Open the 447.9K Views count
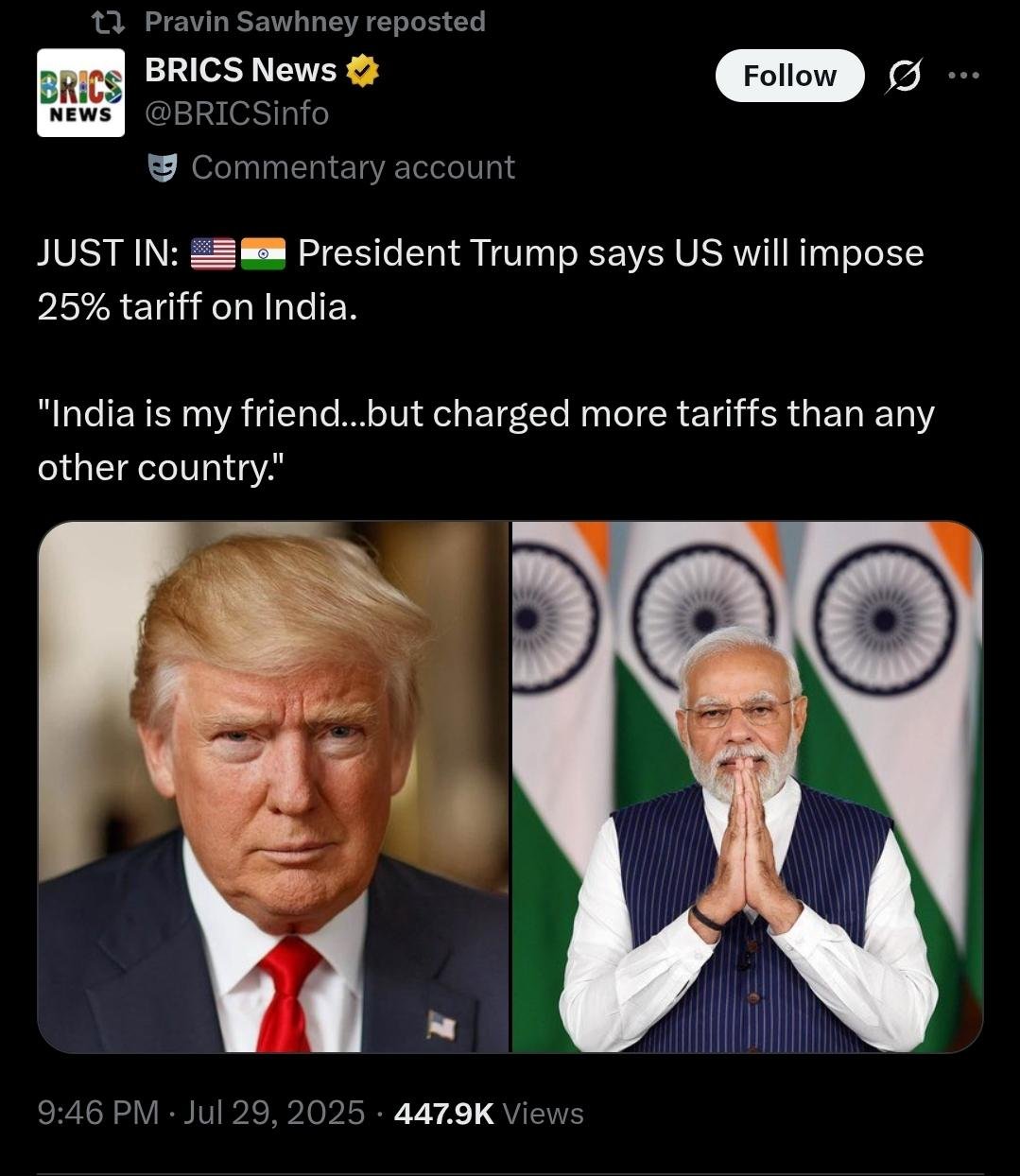The height and width of the screenshot is (1176, 1020). tap(489, 1113)
